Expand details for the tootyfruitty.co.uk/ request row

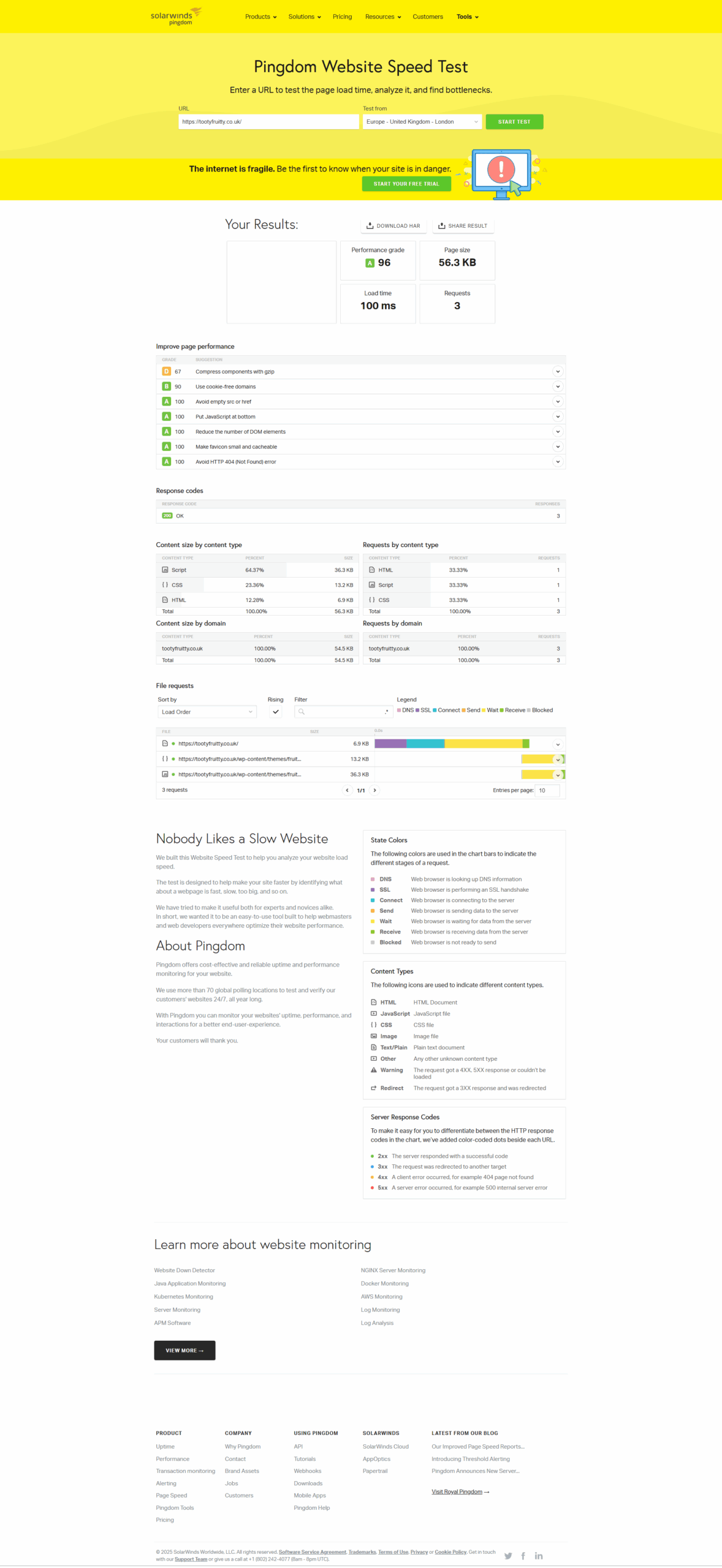(558, 744)
